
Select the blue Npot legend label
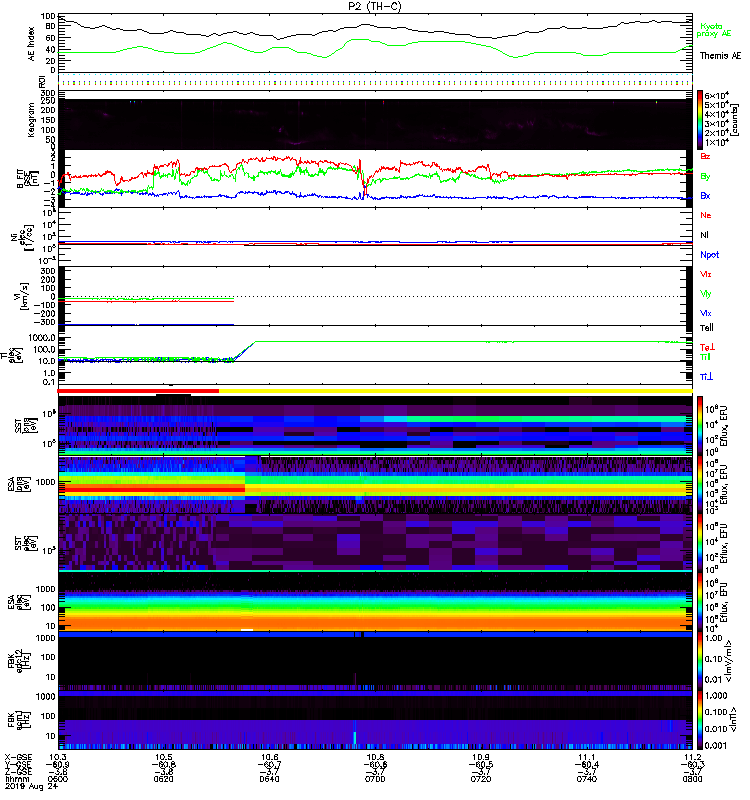coord(709,255)
